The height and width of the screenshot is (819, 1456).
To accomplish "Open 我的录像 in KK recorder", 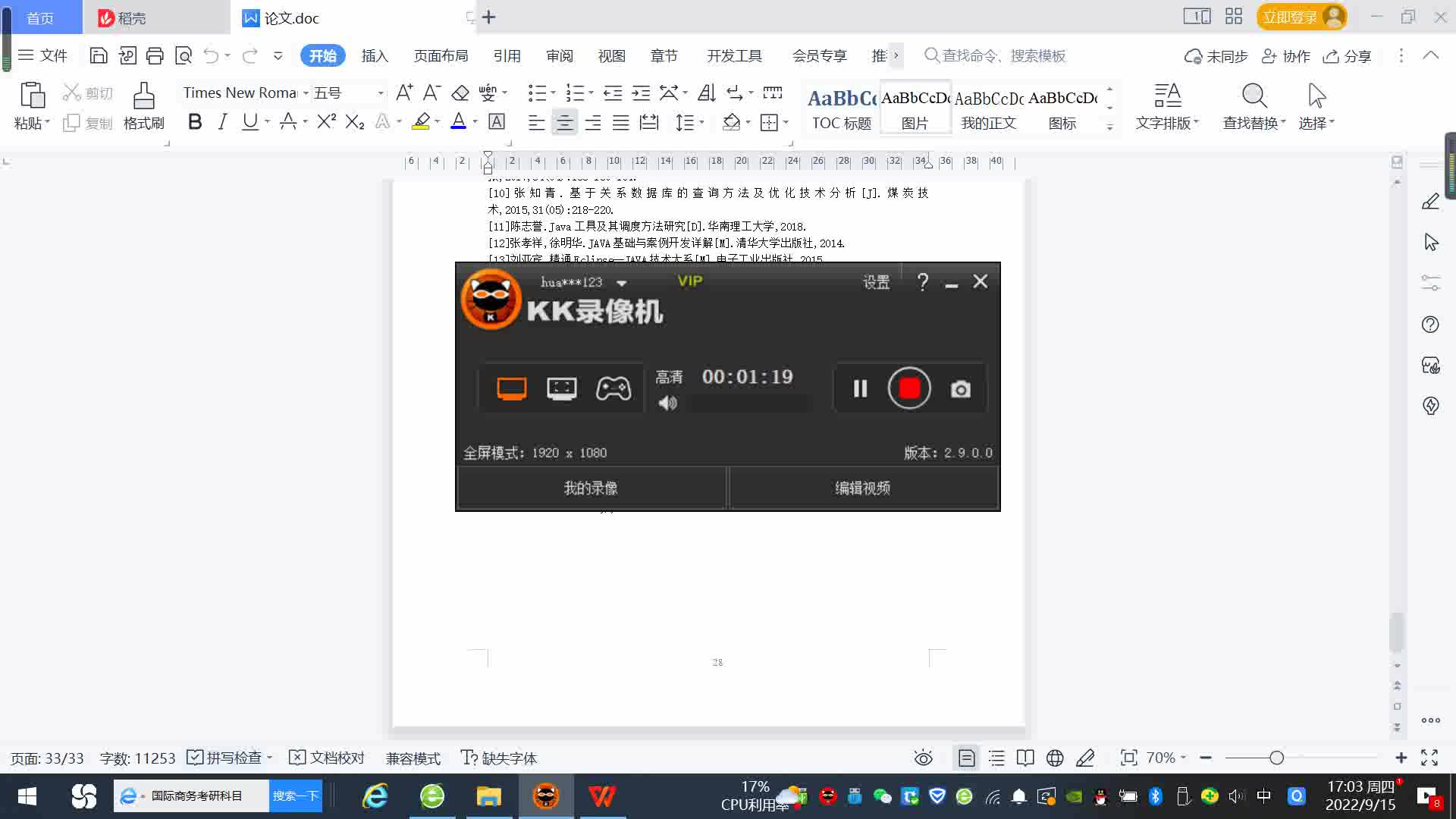I will 591,488.
